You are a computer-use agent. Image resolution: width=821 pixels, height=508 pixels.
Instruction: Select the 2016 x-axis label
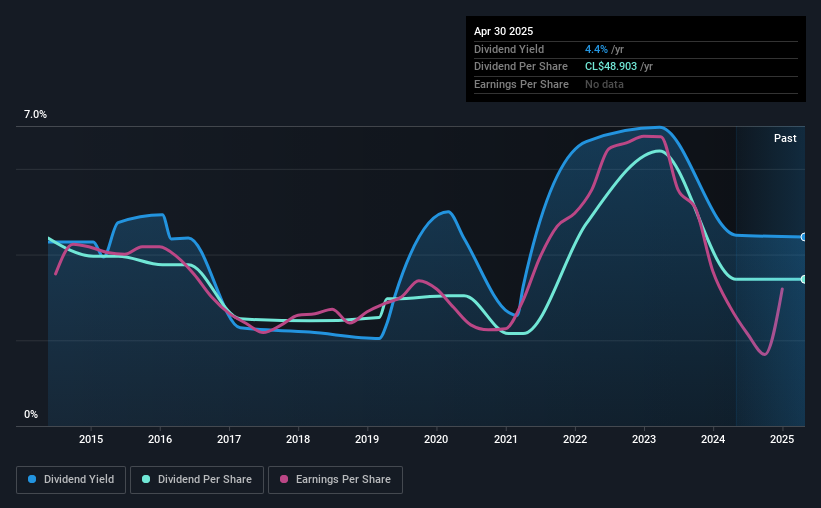tap(160, 439)
